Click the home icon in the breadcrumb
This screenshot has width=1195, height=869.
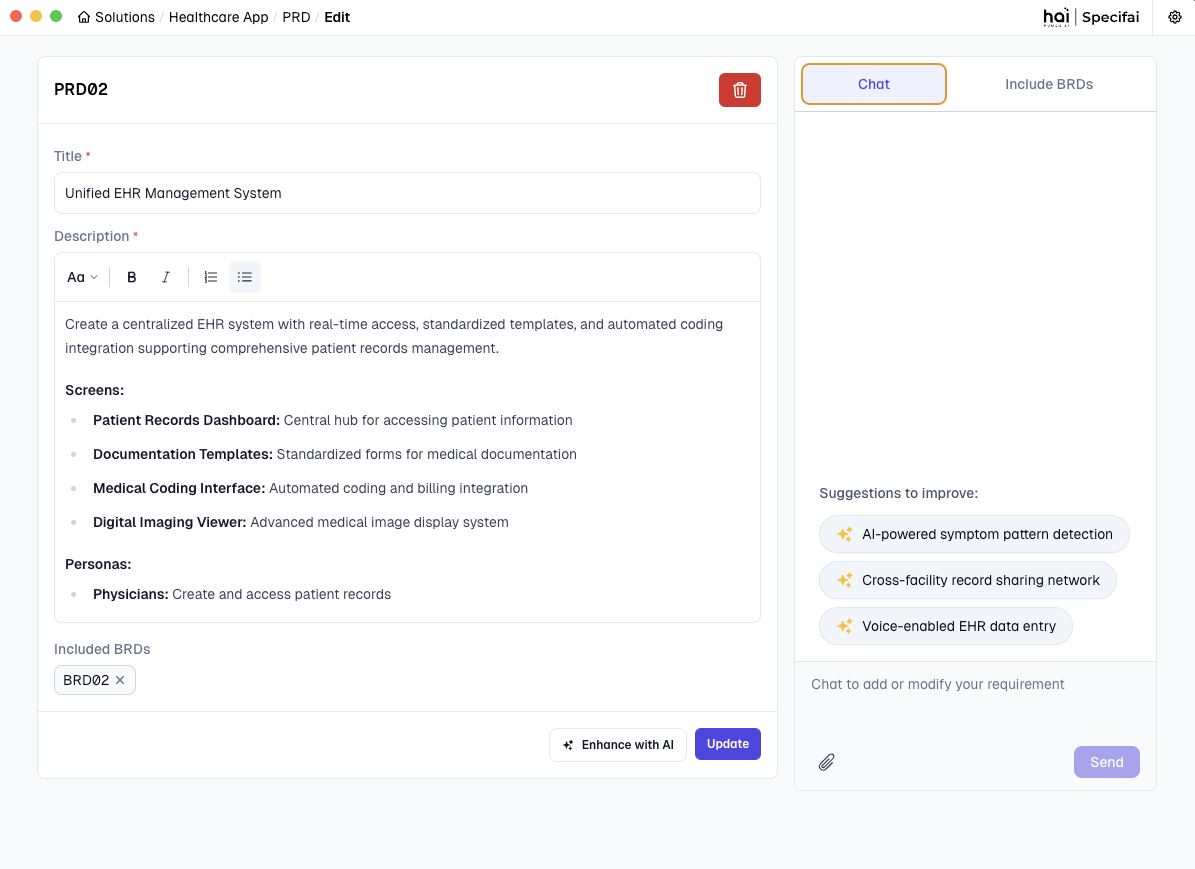[84, 17]
